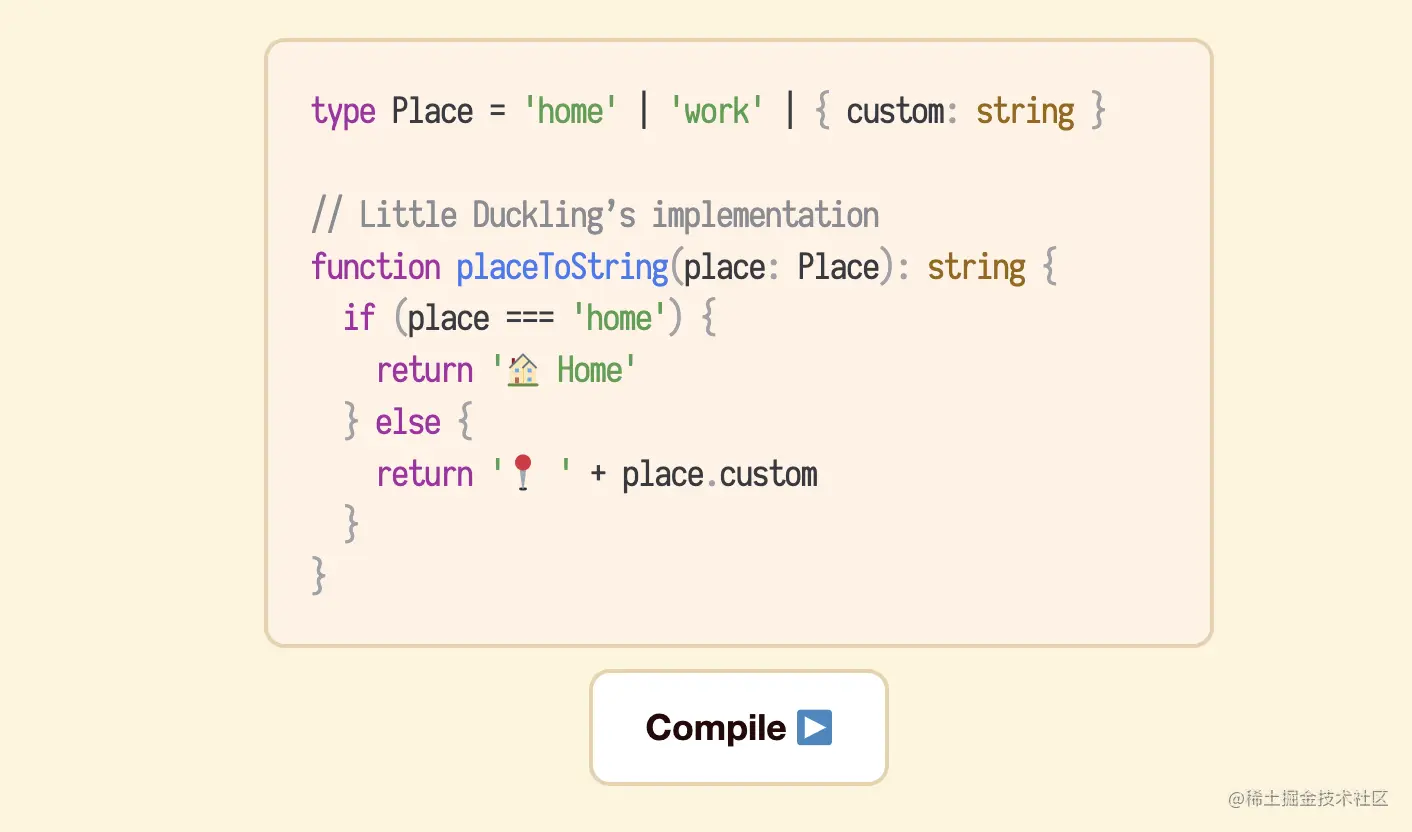
Task: Click the 'else' keyword
Action: click(408, 422)
